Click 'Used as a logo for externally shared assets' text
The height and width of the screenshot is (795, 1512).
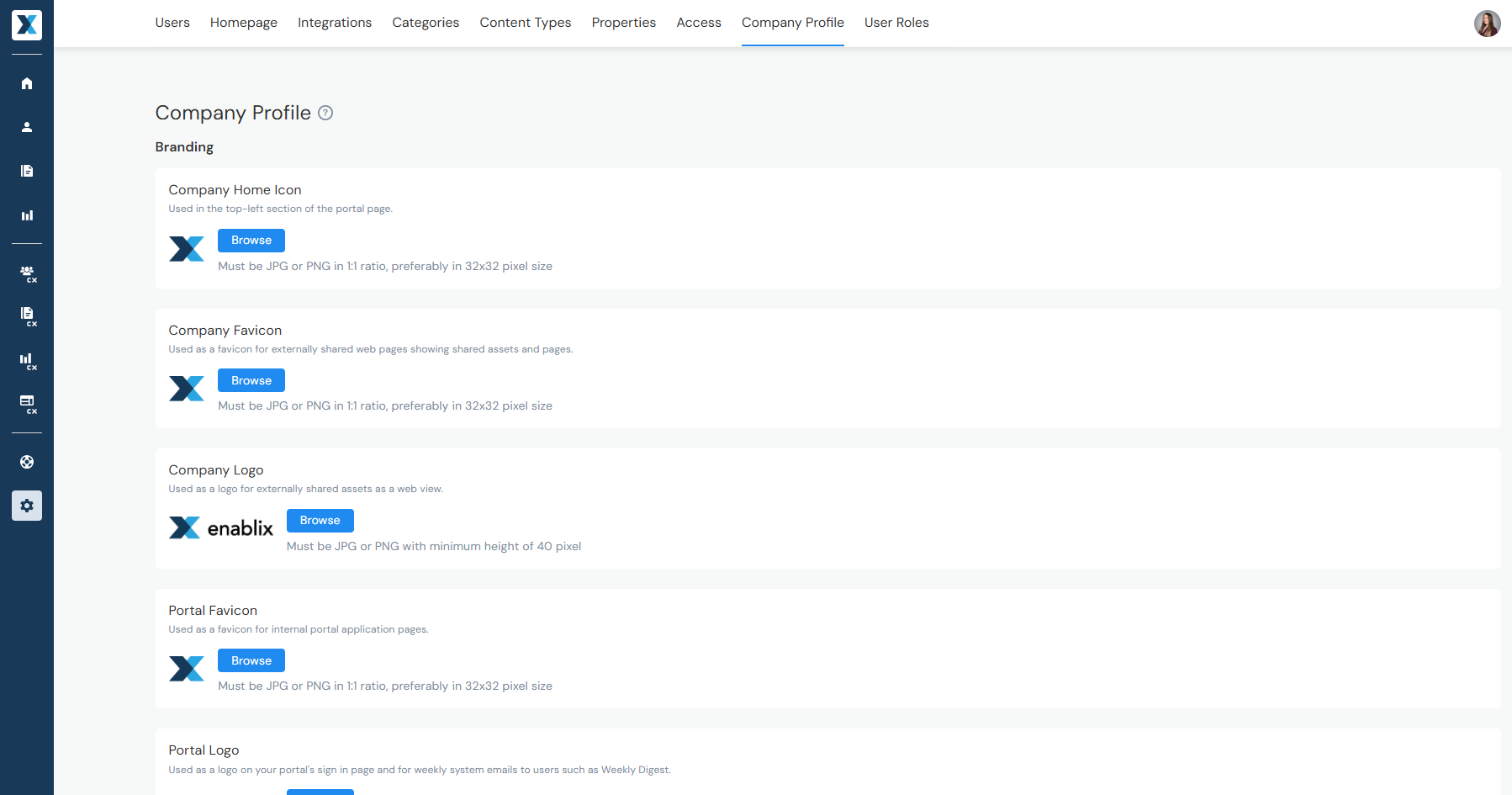point(306,489)
